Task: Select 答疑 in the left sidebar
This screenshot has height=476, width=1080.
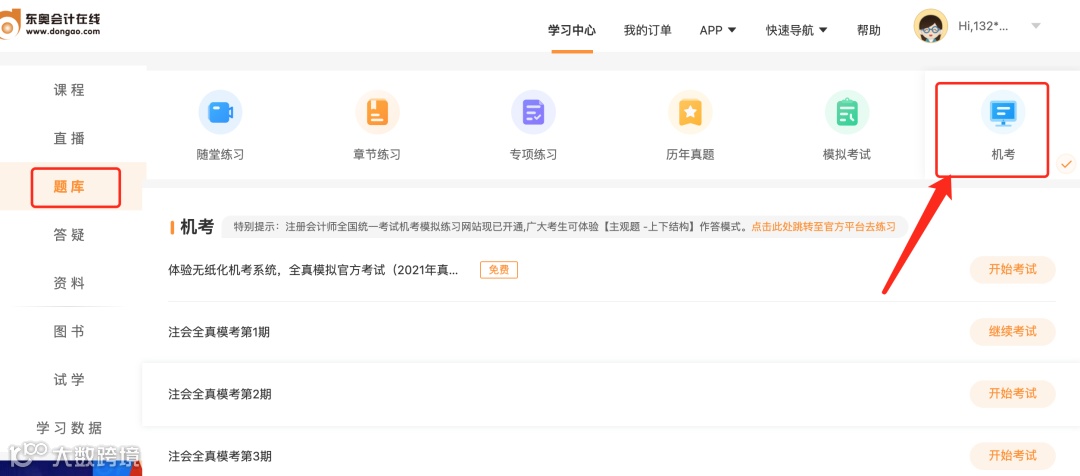Action: pos(70,235)
